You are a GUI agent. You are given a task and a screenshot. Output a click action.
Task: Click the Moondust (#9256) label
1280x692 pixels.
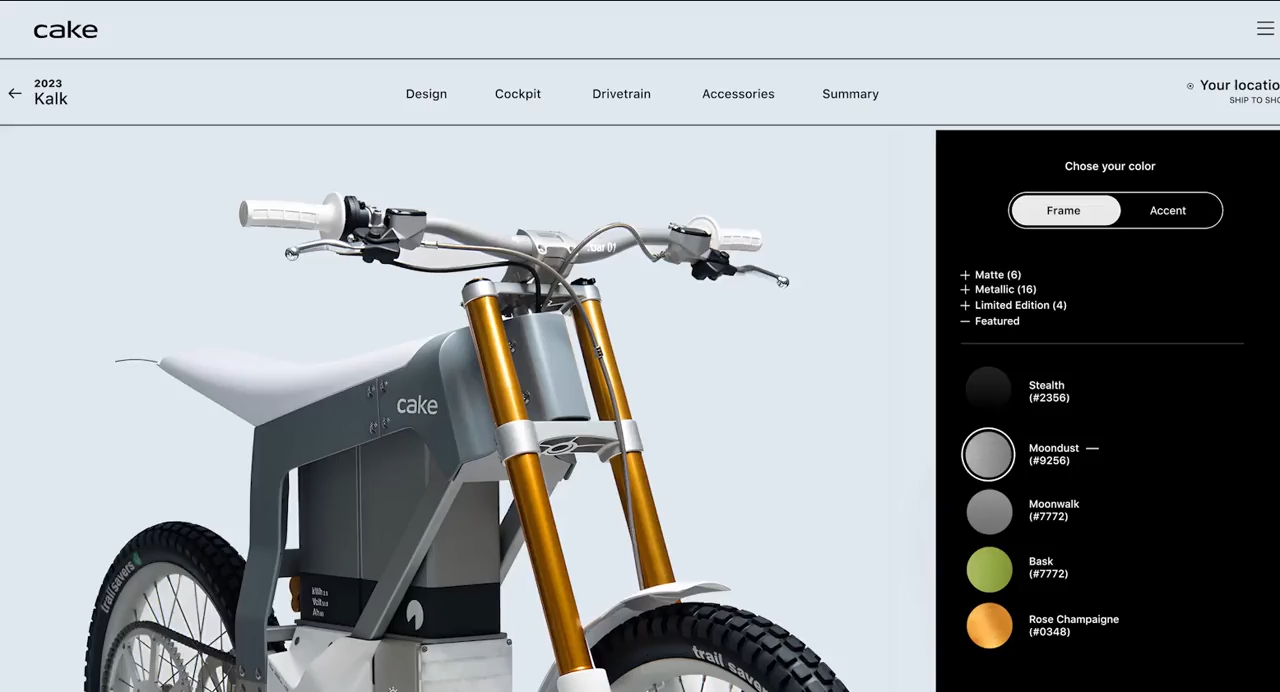click(1053, 455)
